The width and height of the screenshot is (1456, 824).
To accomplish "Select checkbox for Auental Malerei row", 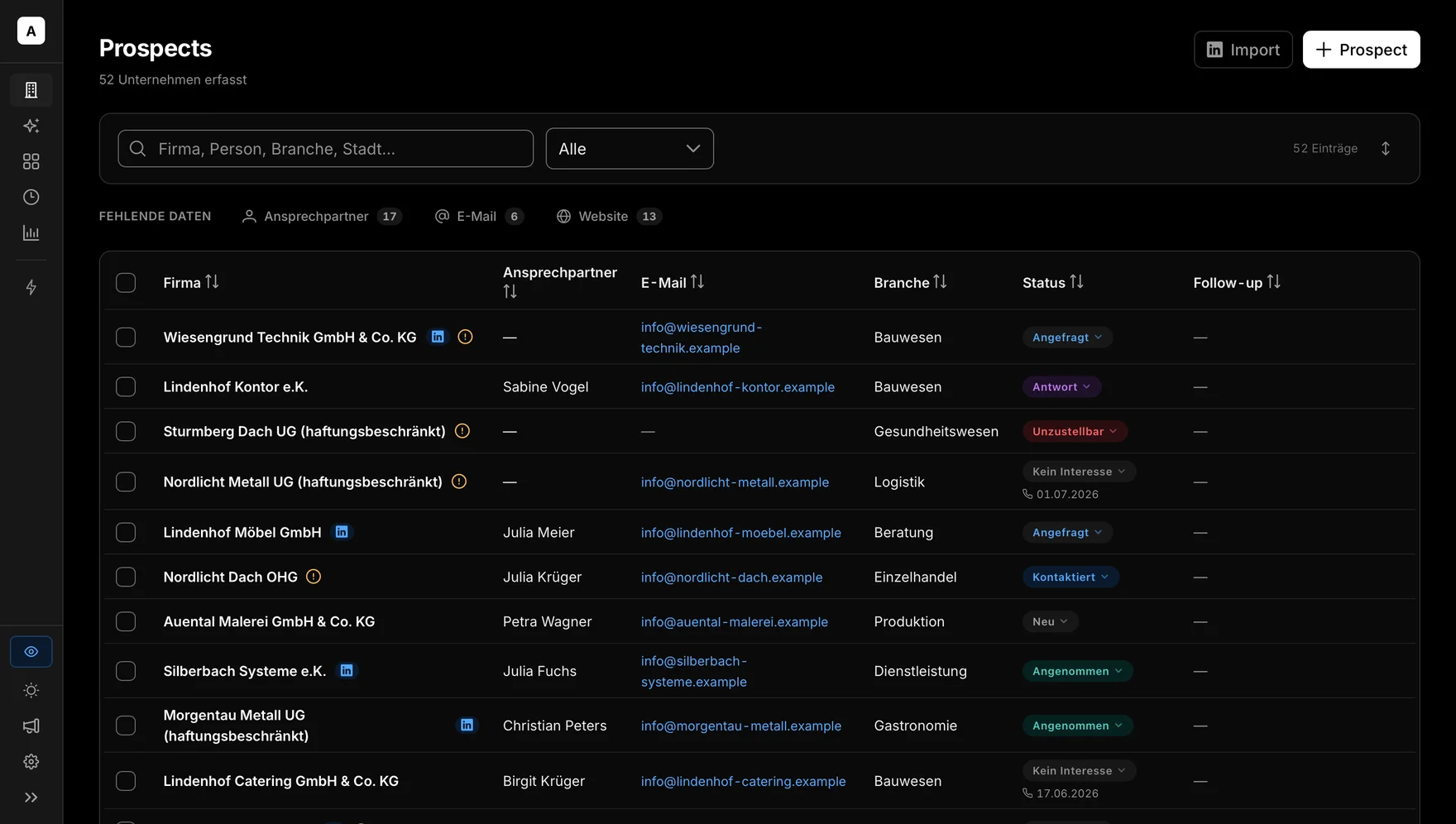I will (x=126, y=621).
